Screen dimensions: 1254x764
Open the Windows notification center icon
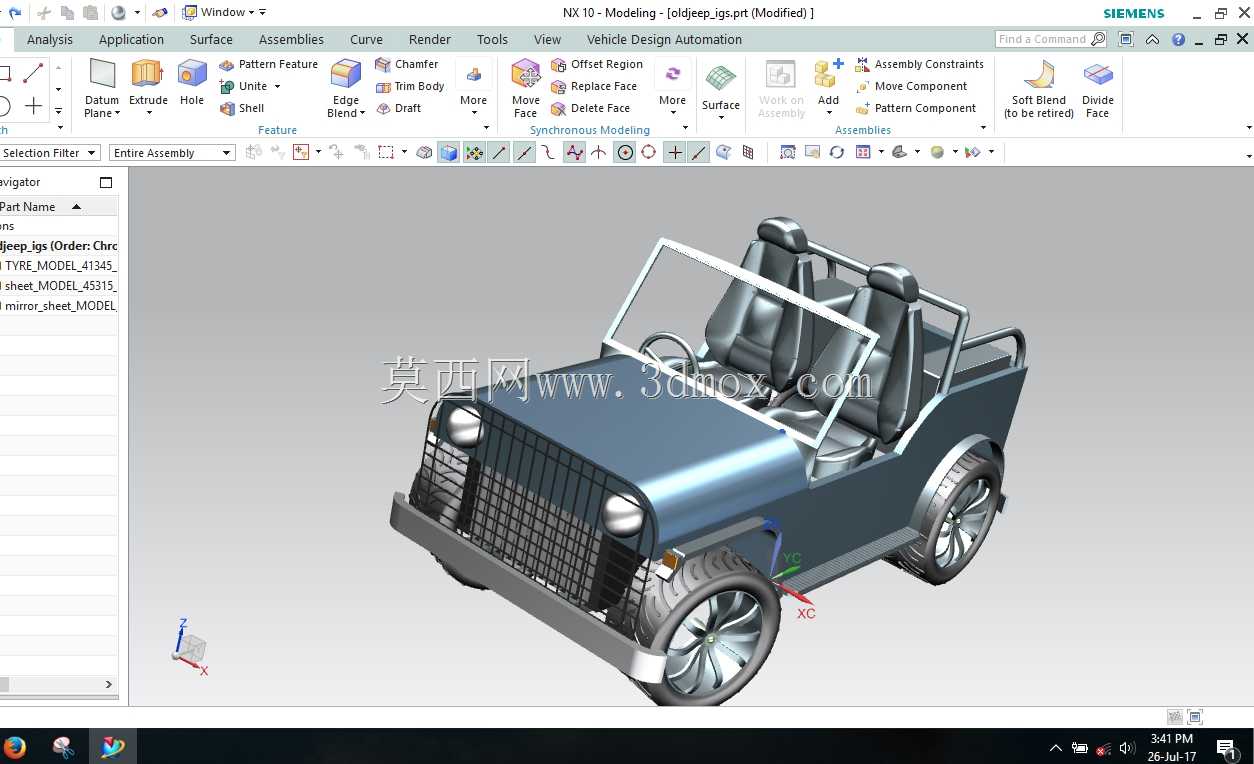point(1226,747)
